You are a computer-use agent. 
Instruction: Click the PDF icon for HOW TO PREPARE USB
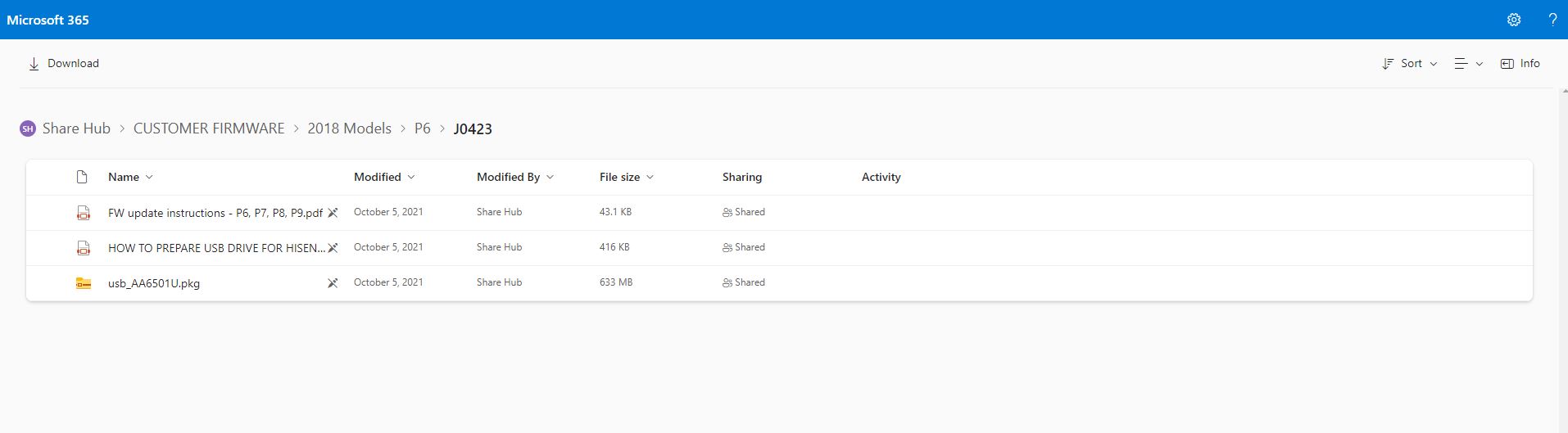[83, 248]
